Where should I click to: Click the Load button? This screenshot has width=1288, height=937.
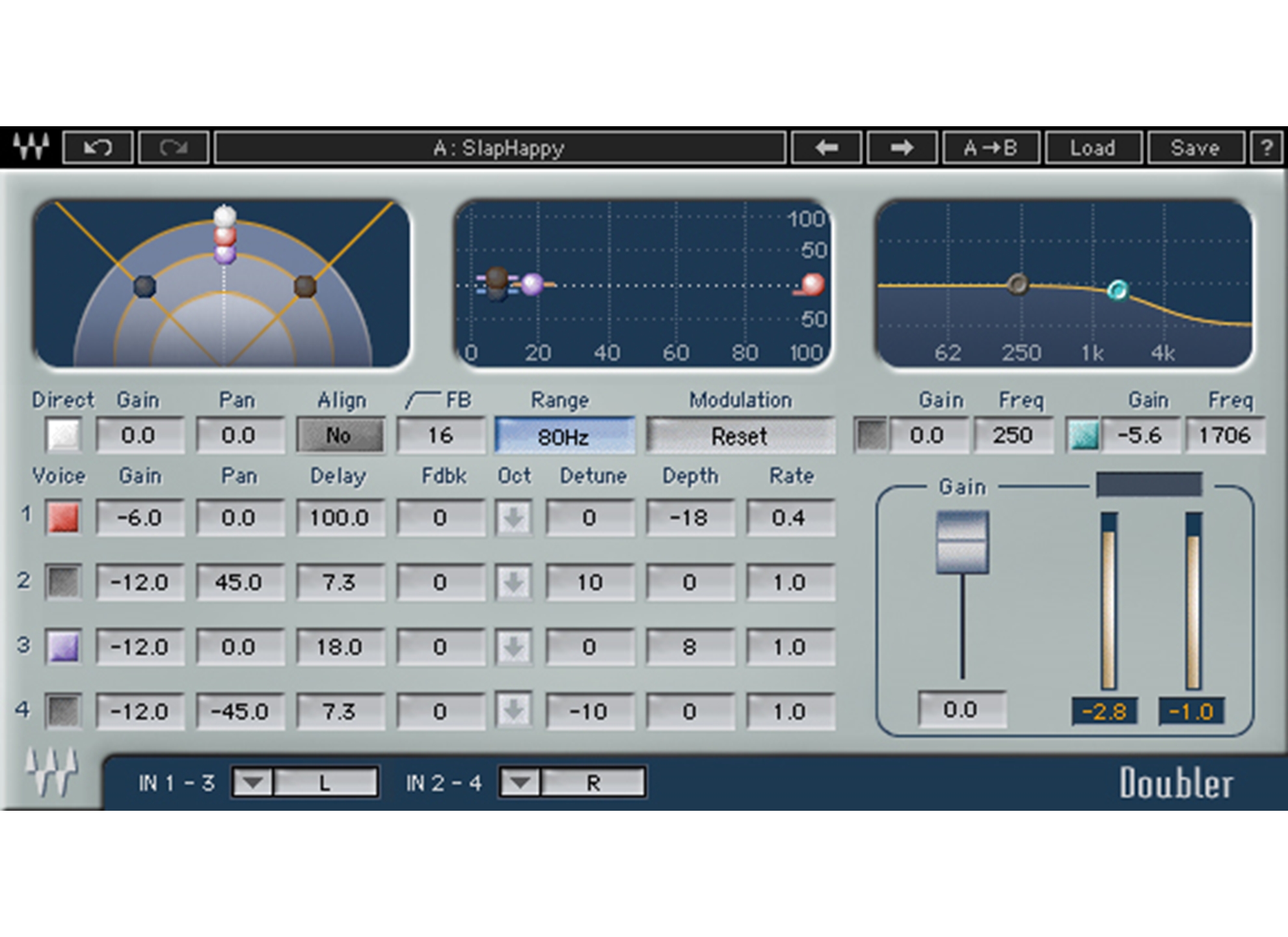1093,148
